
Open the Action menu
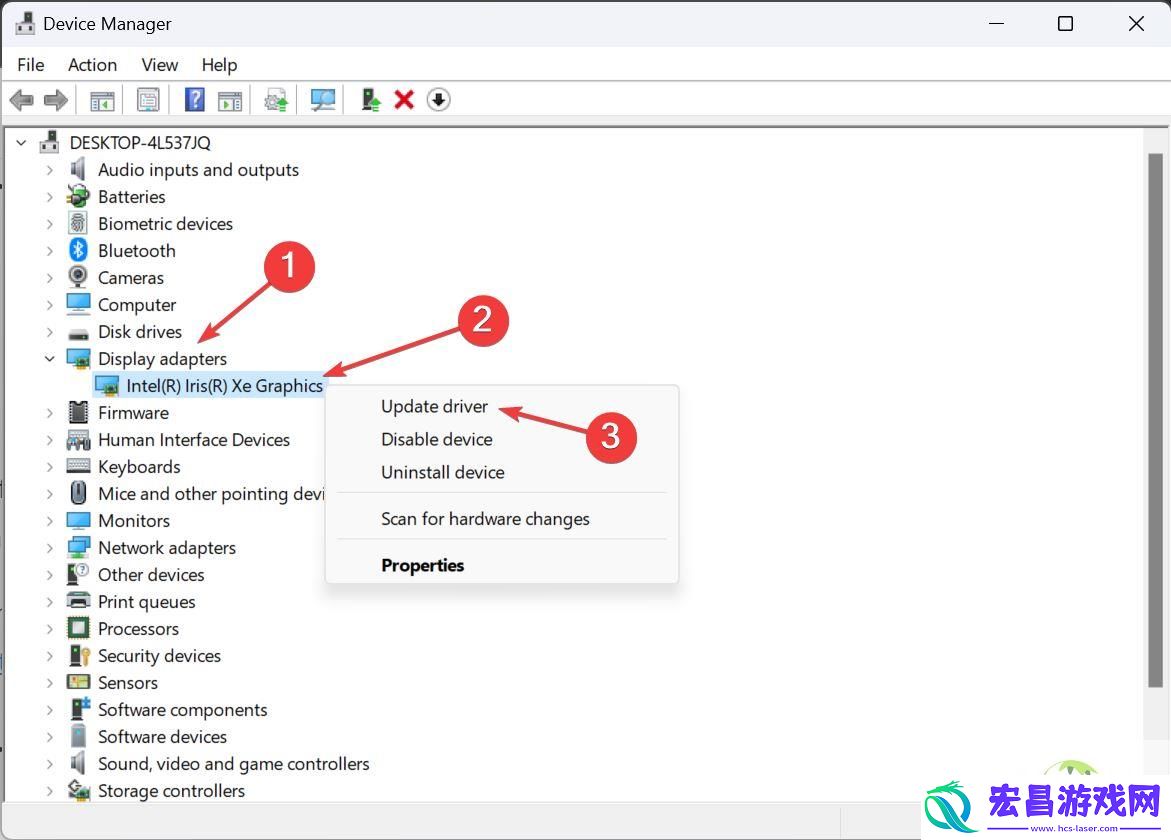(93, 65)
